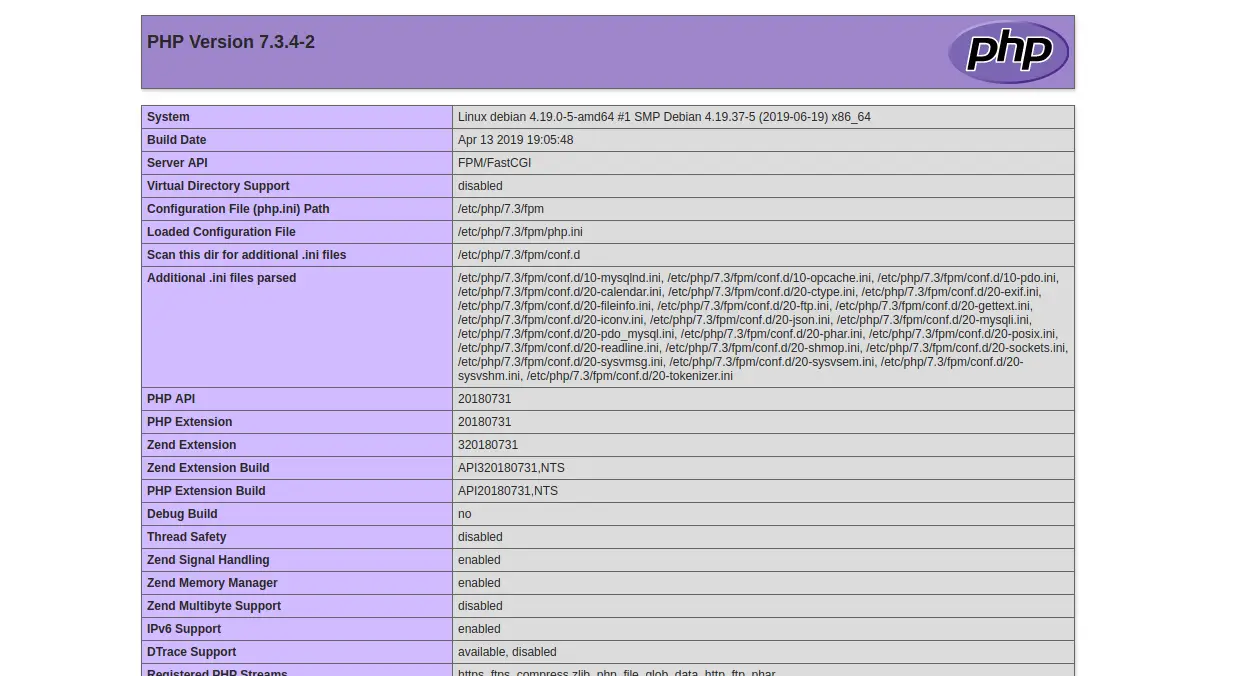Click the 'PHP Version 7.3.4-2' heading

point(231,42)
